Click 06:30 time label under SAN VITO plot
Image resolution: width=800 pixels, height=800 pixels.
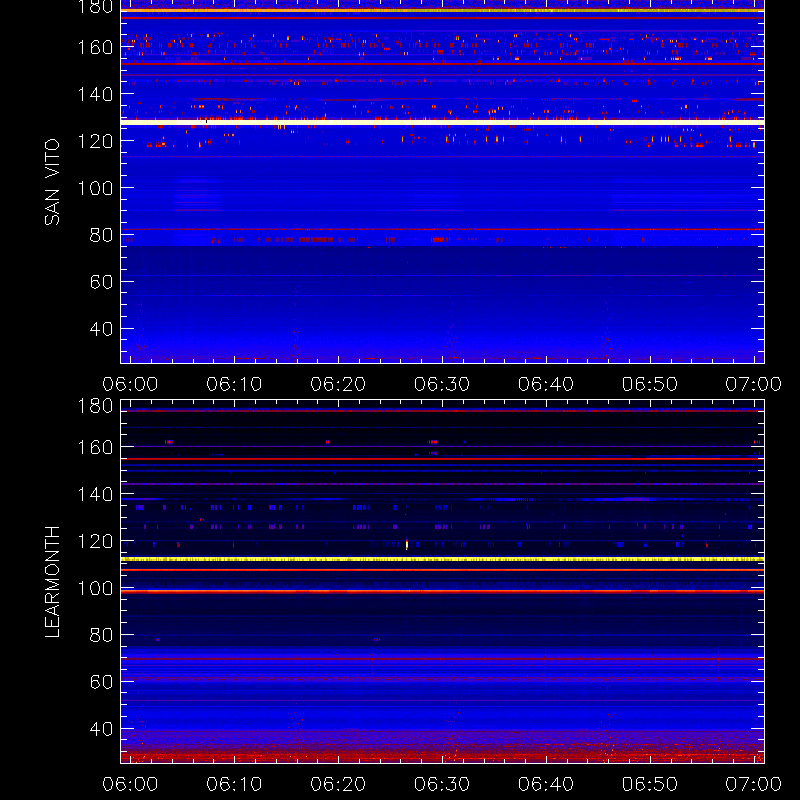442,384
